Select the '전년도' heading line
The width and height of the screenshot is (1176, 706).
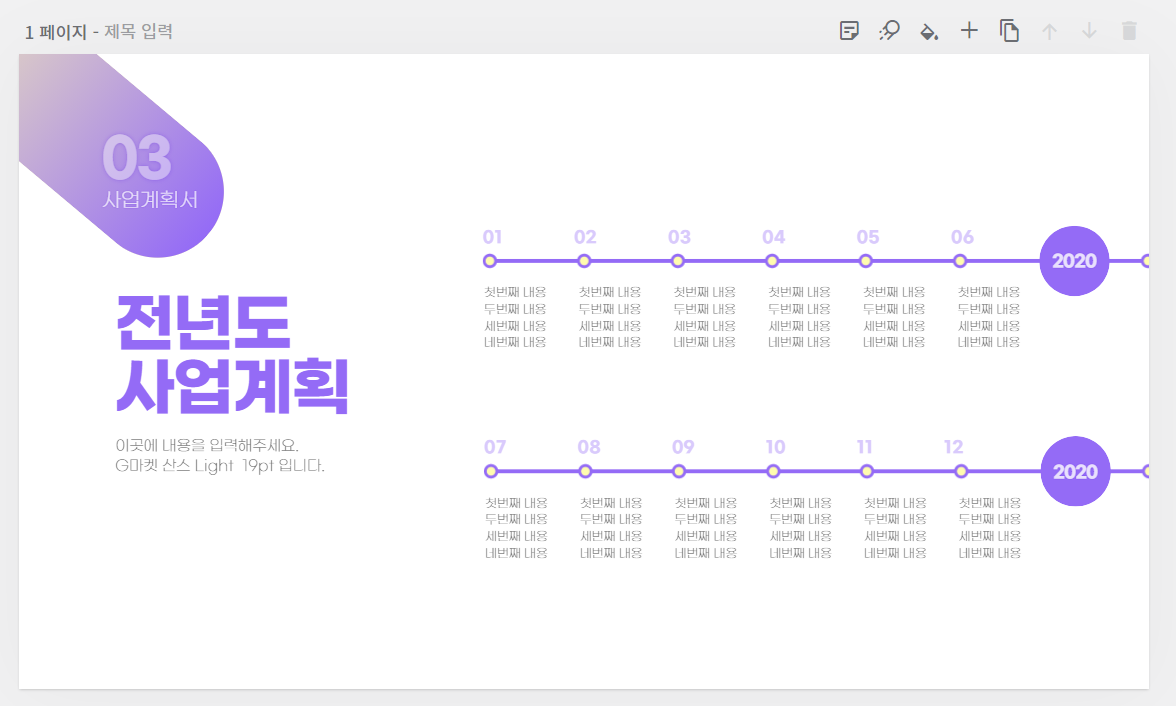tap(202, 323)
